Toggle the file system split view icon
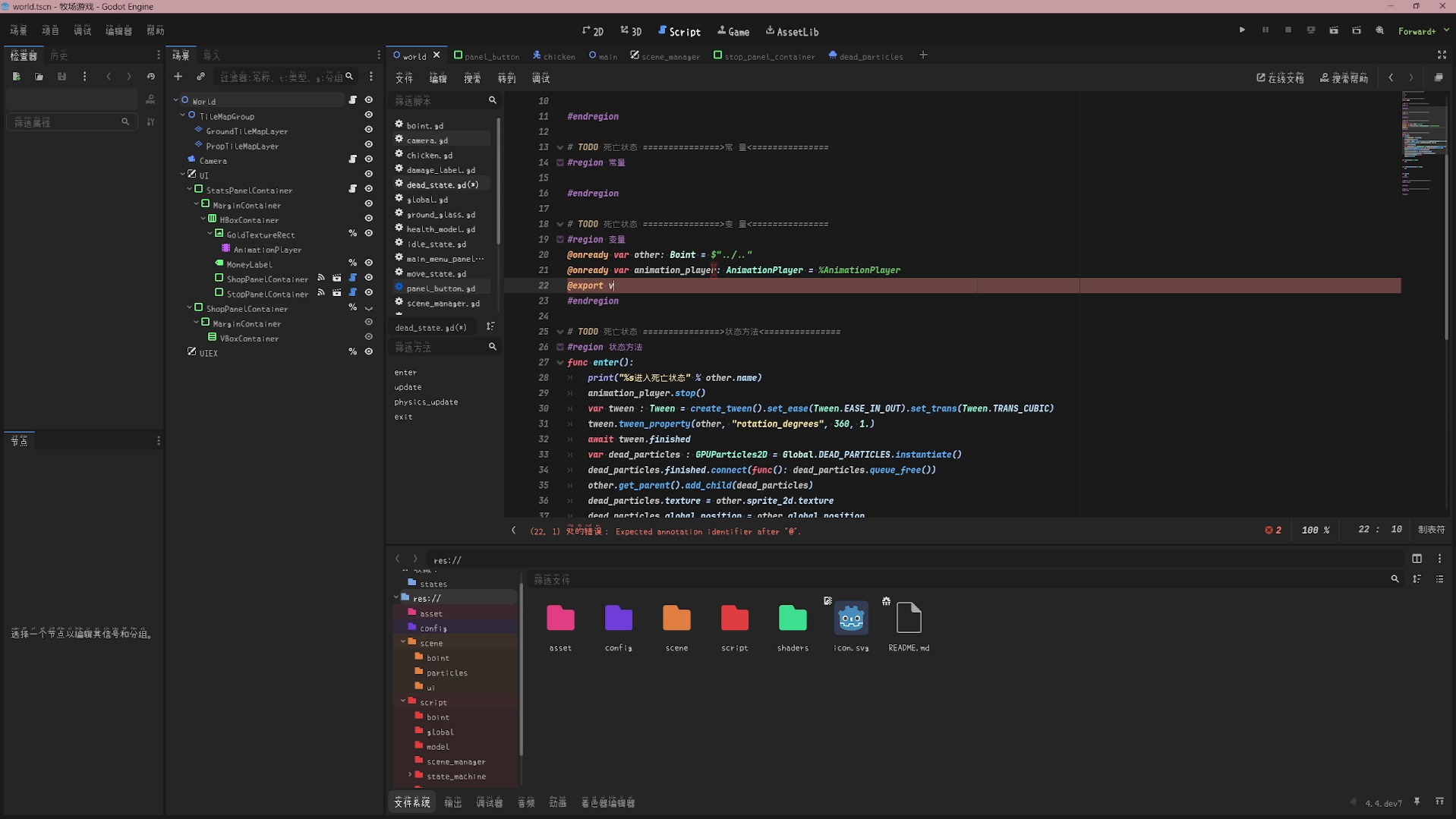 coord(1417,559)
